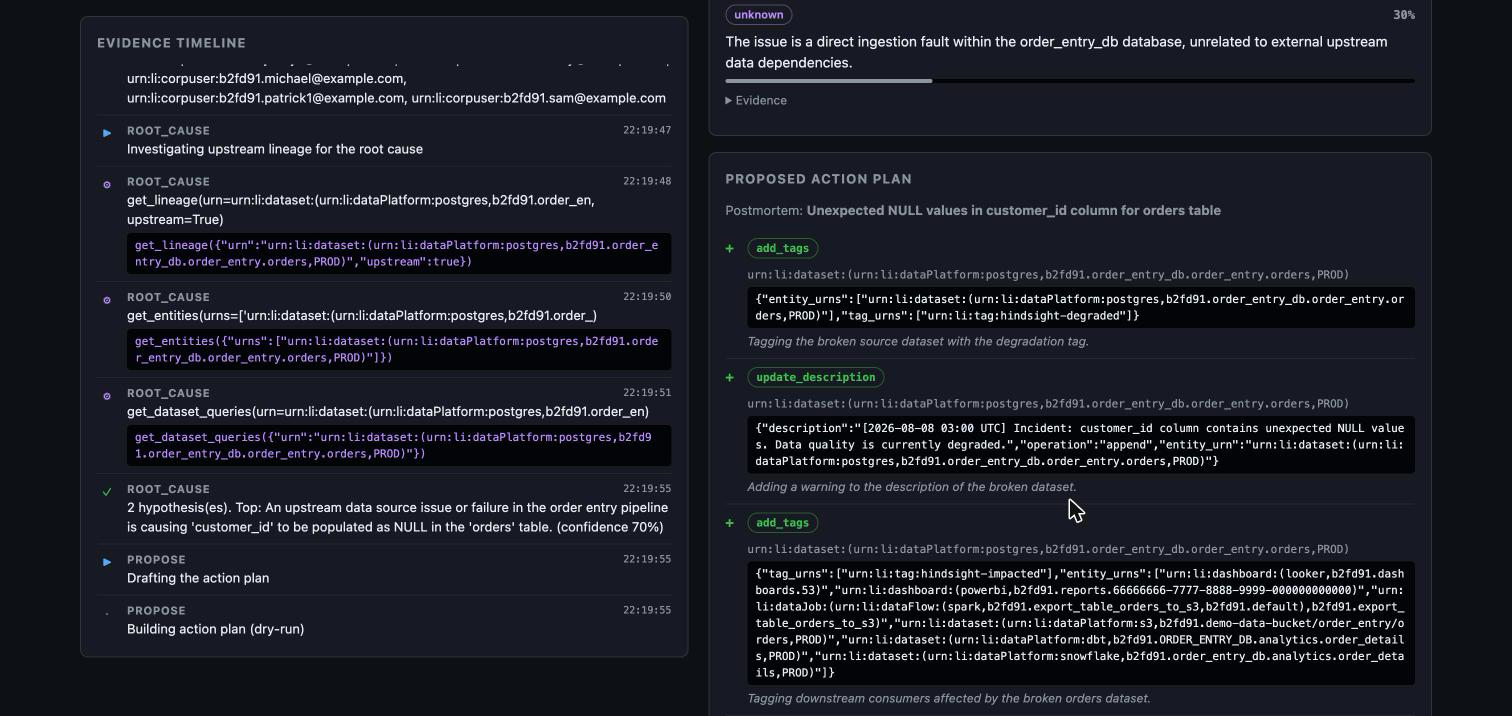This screenshot has height=716, width=1512.
Task: Click the get_entities JSON code block
Action: [x=399, y=349]
